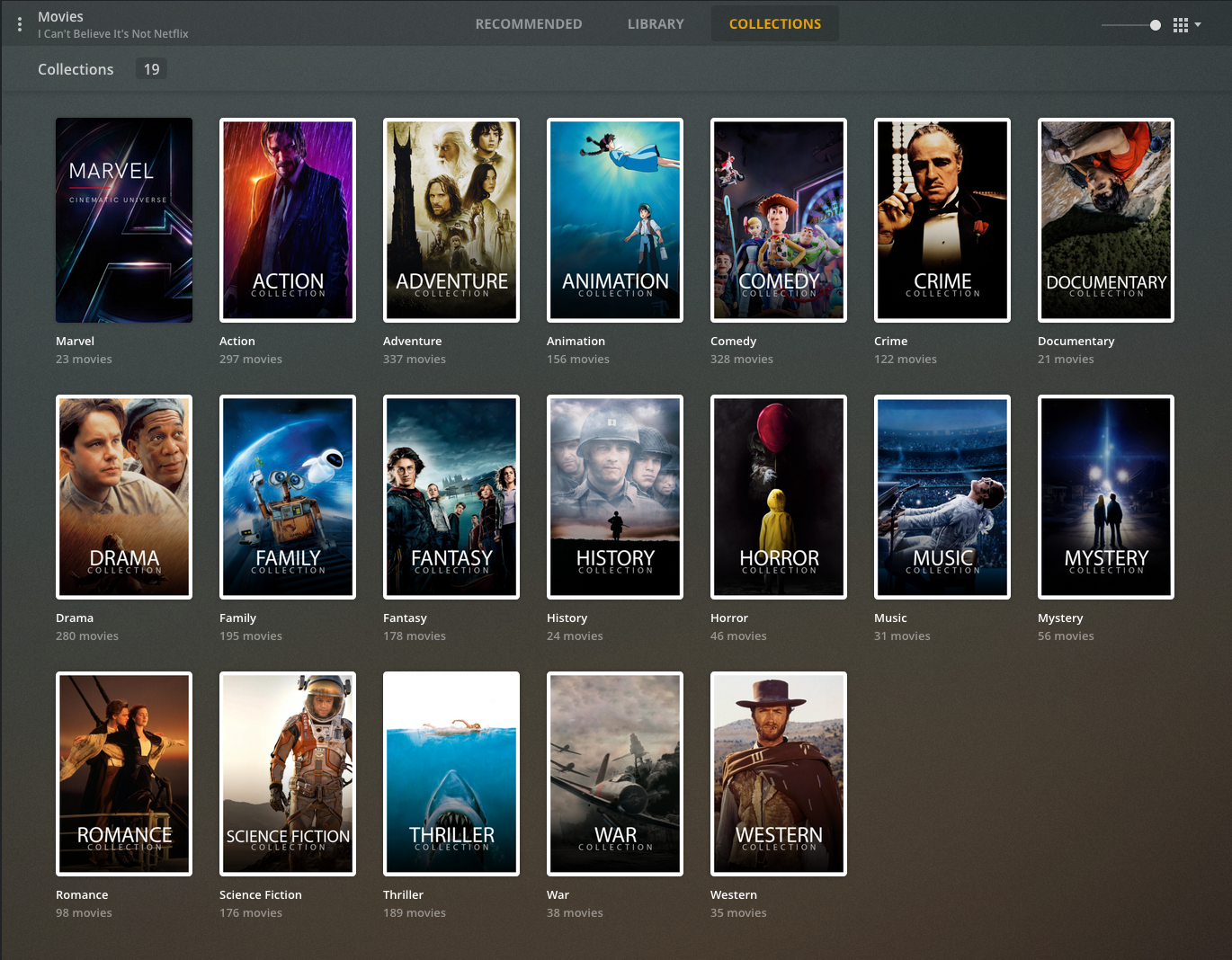Open the Music collection poster
Viewport: 1232px width, 960px height.
pyautogui.click(x=942, y=497)
